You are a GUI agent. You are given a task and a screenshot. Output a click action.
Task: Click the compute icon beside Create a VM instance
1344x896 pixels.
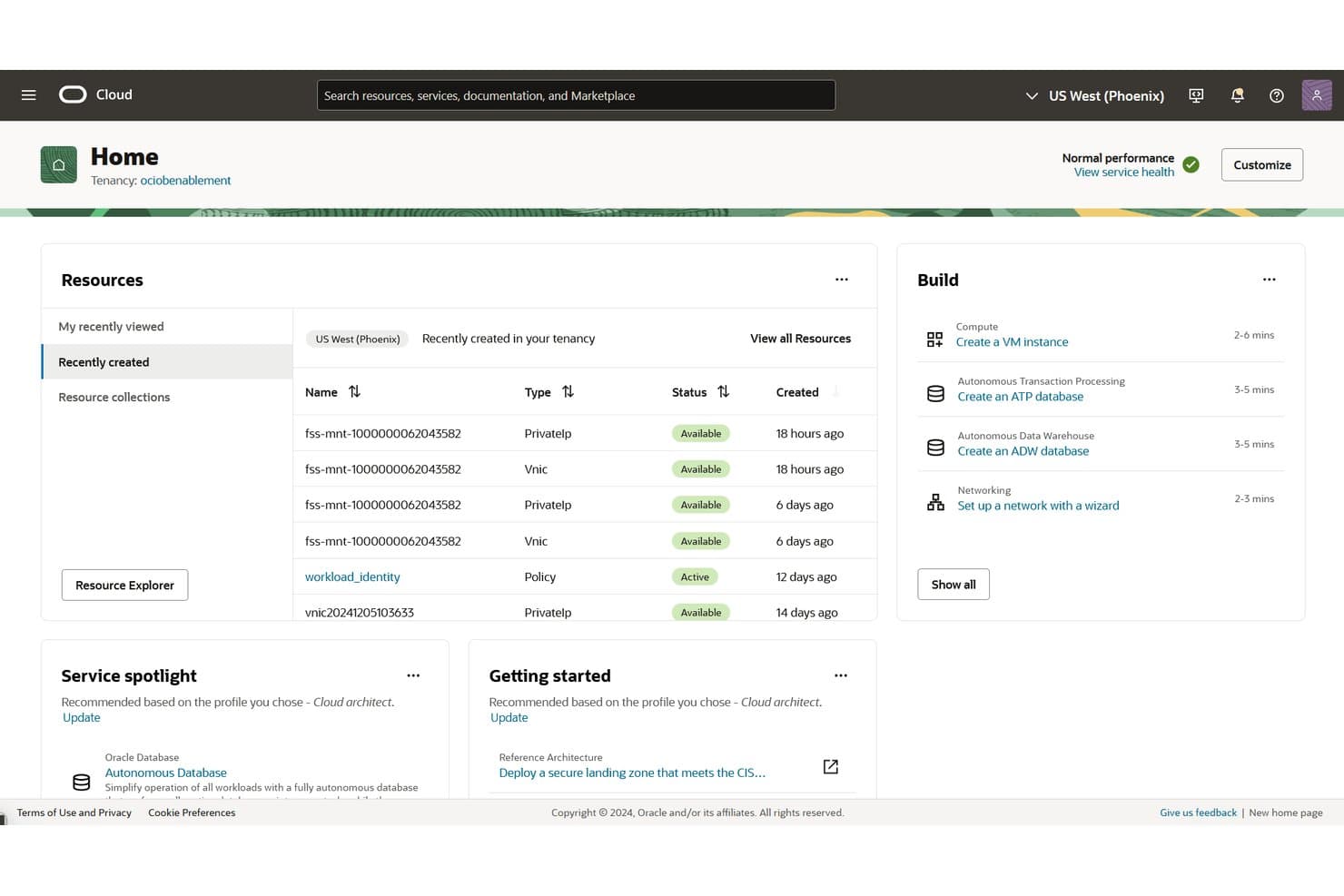tap(934, 339)
